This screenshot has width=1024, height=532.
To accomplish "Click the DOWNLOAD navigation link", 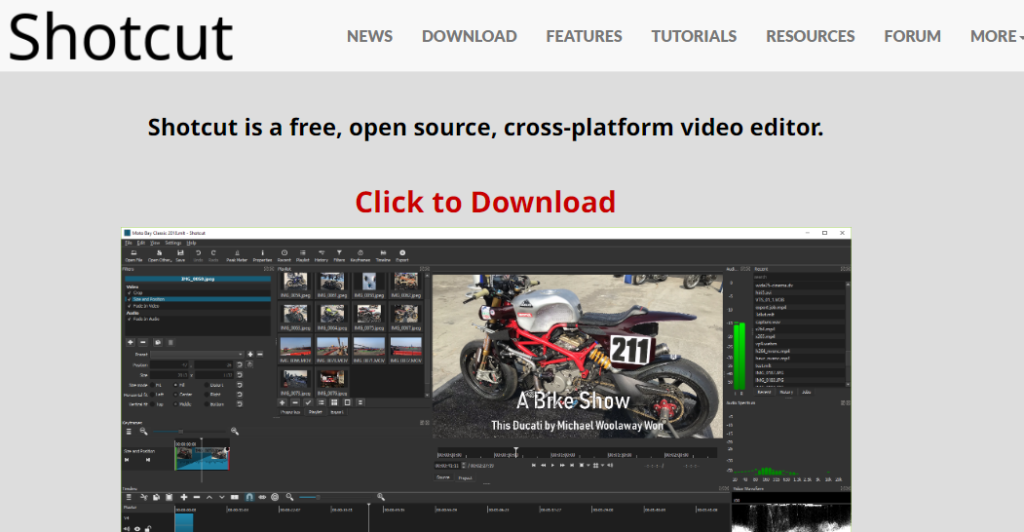I will click(470, 37).
